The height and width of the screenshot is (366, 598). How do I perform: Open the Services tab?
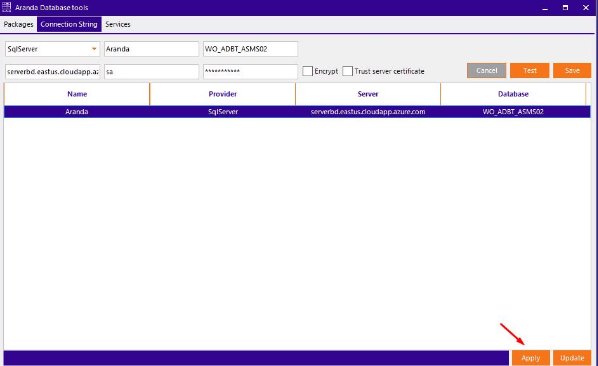118,24
